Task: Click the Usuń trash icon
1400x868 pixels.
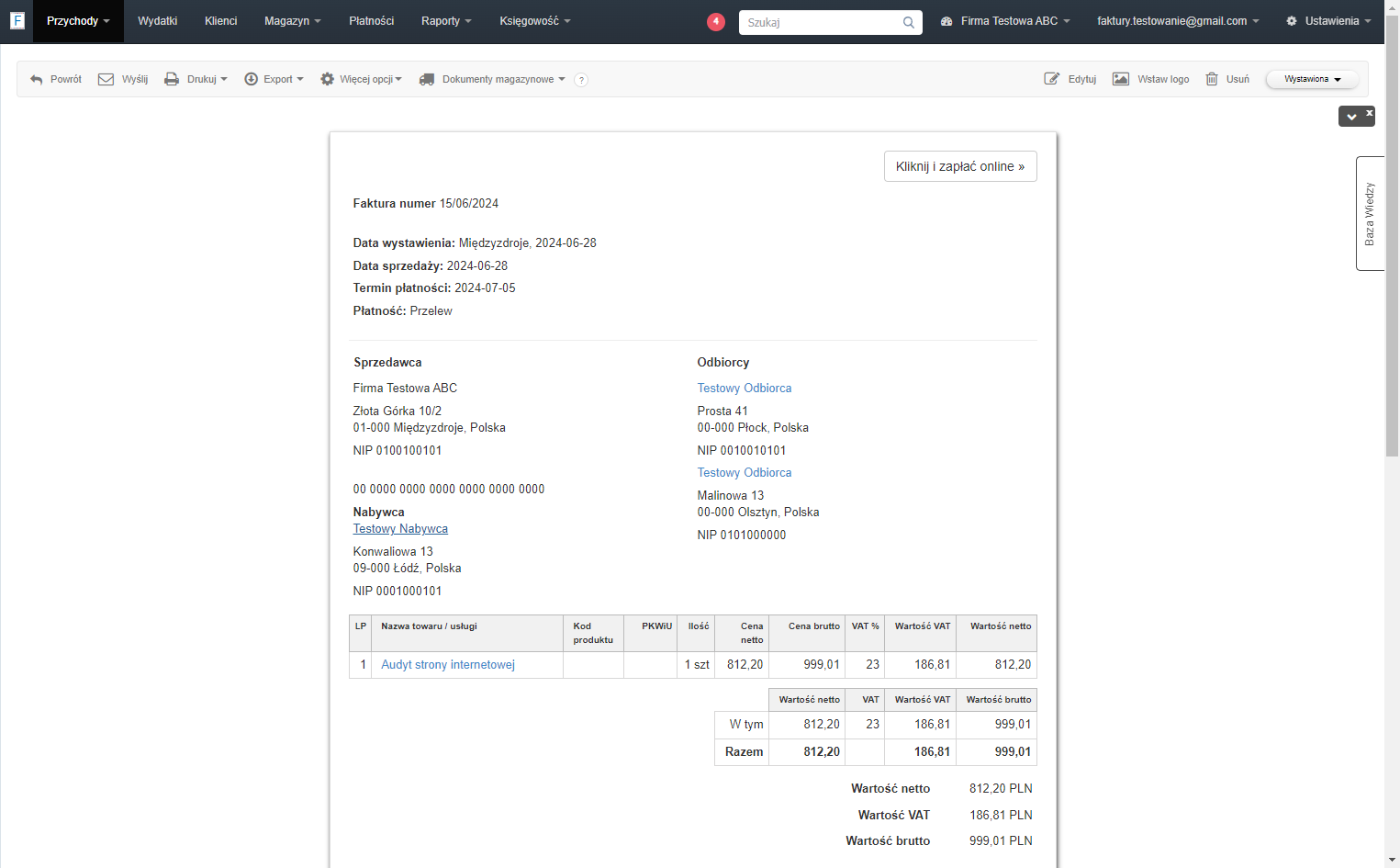Action: coord(1212,79)
